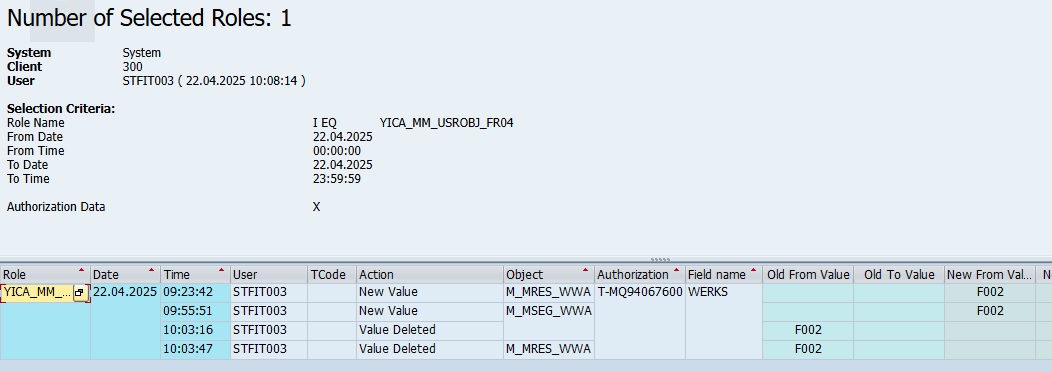Select the Authorization column header
Screen dimensions: 1052x372
pos(639,275)
